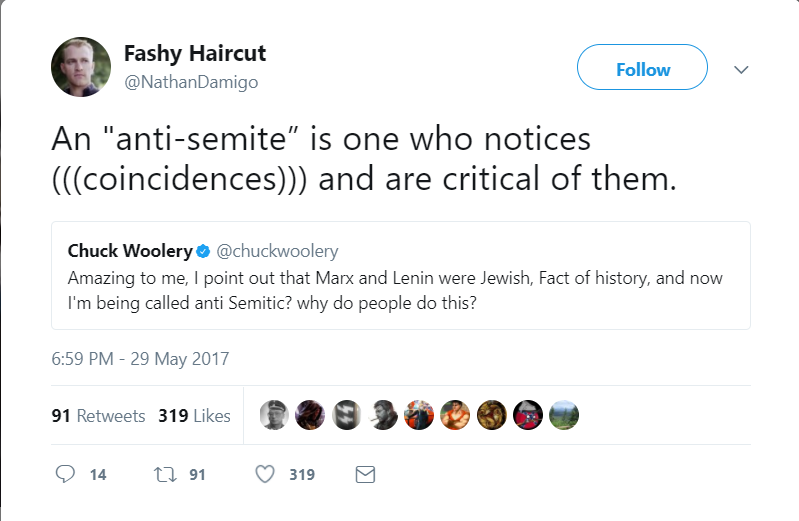
Task: Open the @NathanDamigo handle link
Action: click(x=190, y=83)
